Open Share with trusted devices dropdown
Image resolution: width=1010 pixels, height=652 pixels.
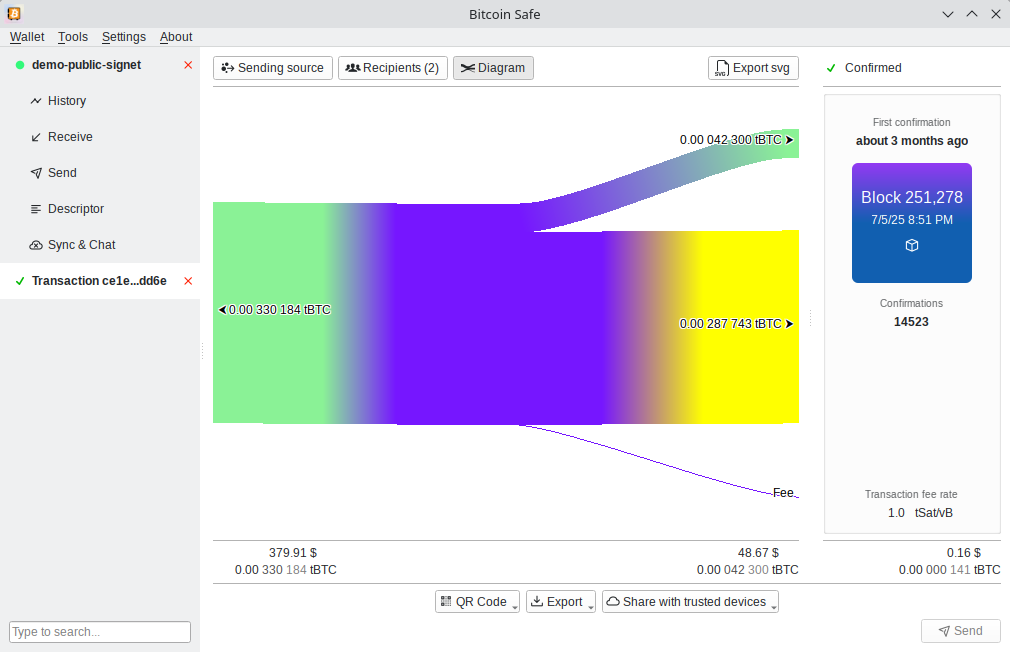point(690,602)
